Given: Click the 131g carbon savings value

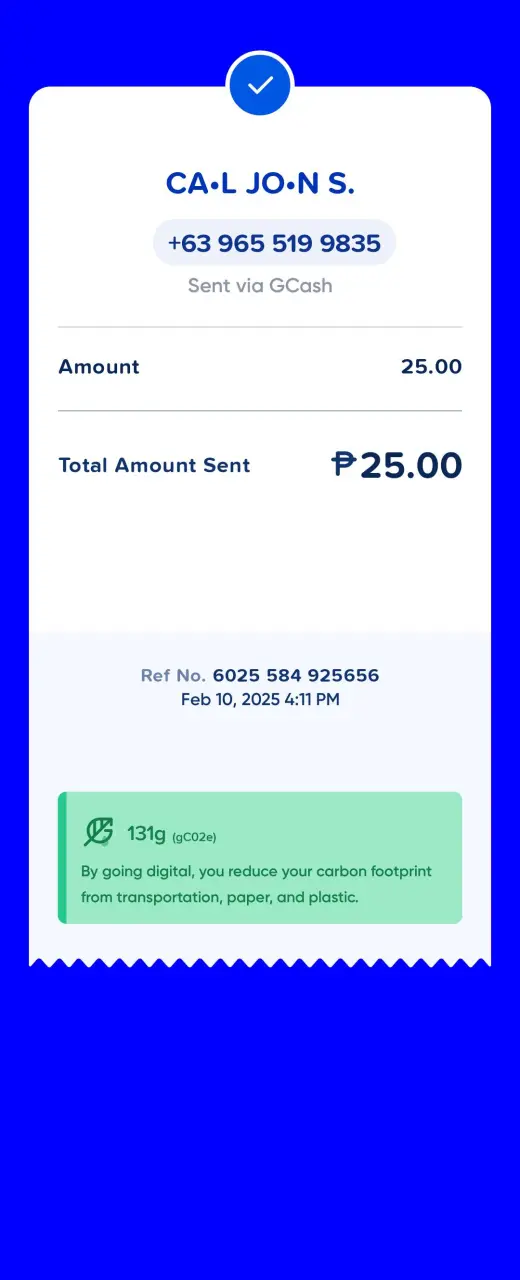Looking at the screenshot, I should coord(146,833).
